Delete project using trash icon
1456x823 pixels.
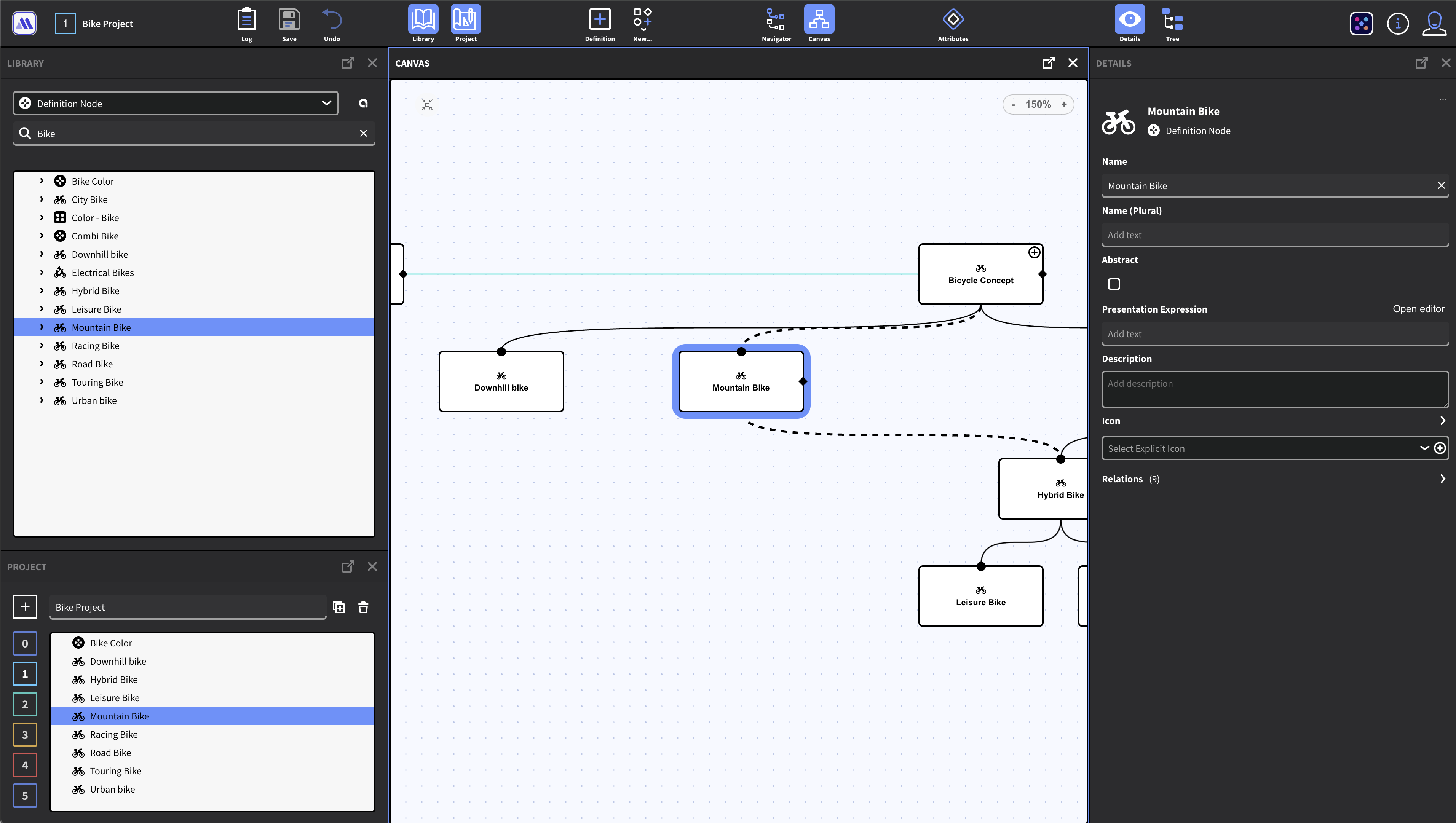[364, 607]
